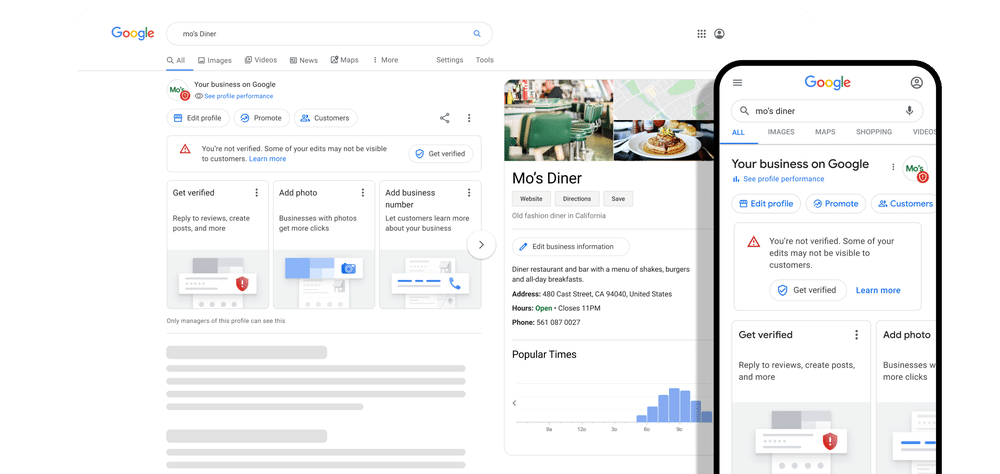The height and width of the screenshot is (474, 1000).
Task: Open the three-dot menu beside share icon
Action: point(469,118)
